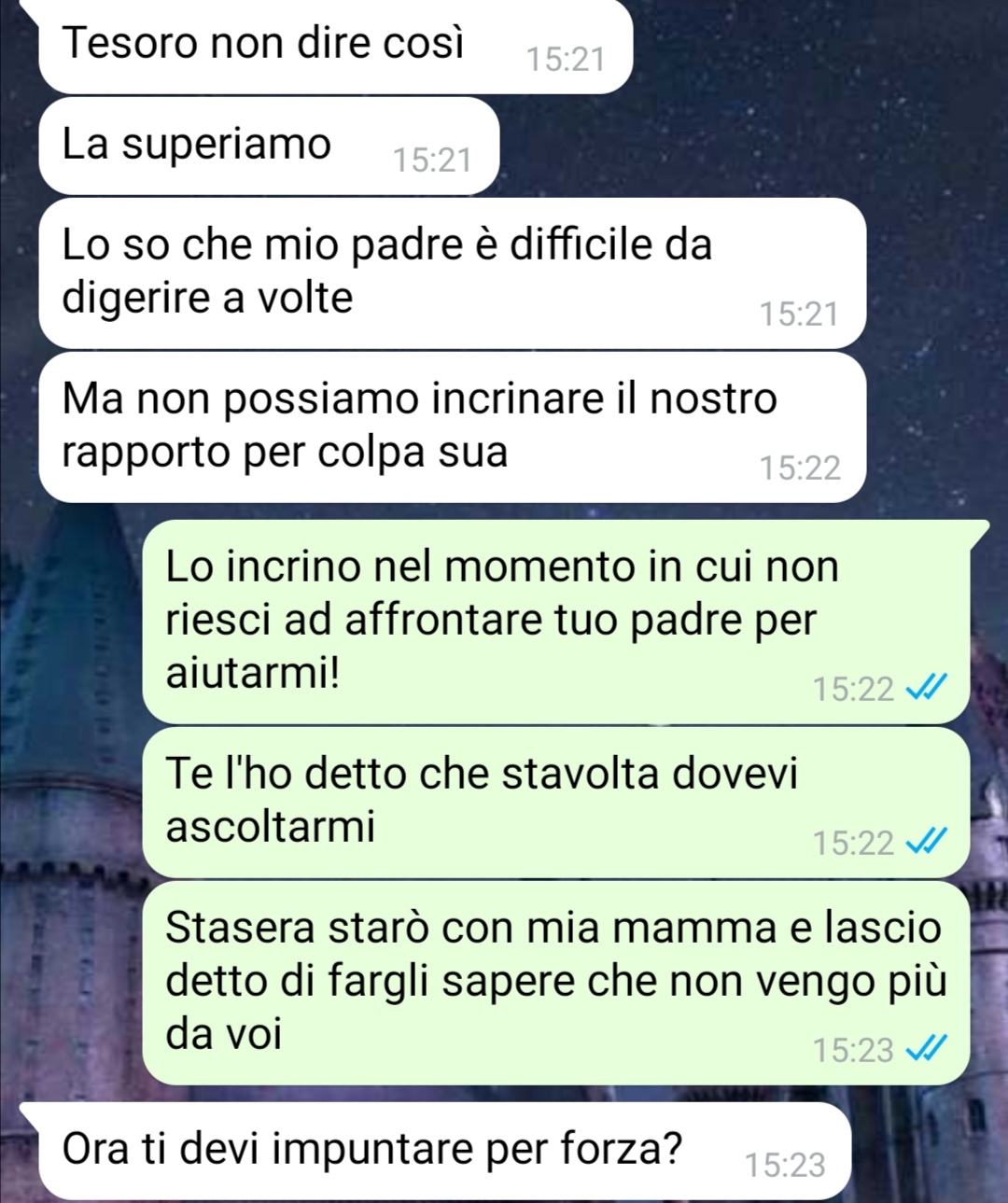This screenshot has width=1008, height=1203.
Task: Tap the 15:21 timestamp under 'digerire a volte'
Action: (x=799, y=314)
